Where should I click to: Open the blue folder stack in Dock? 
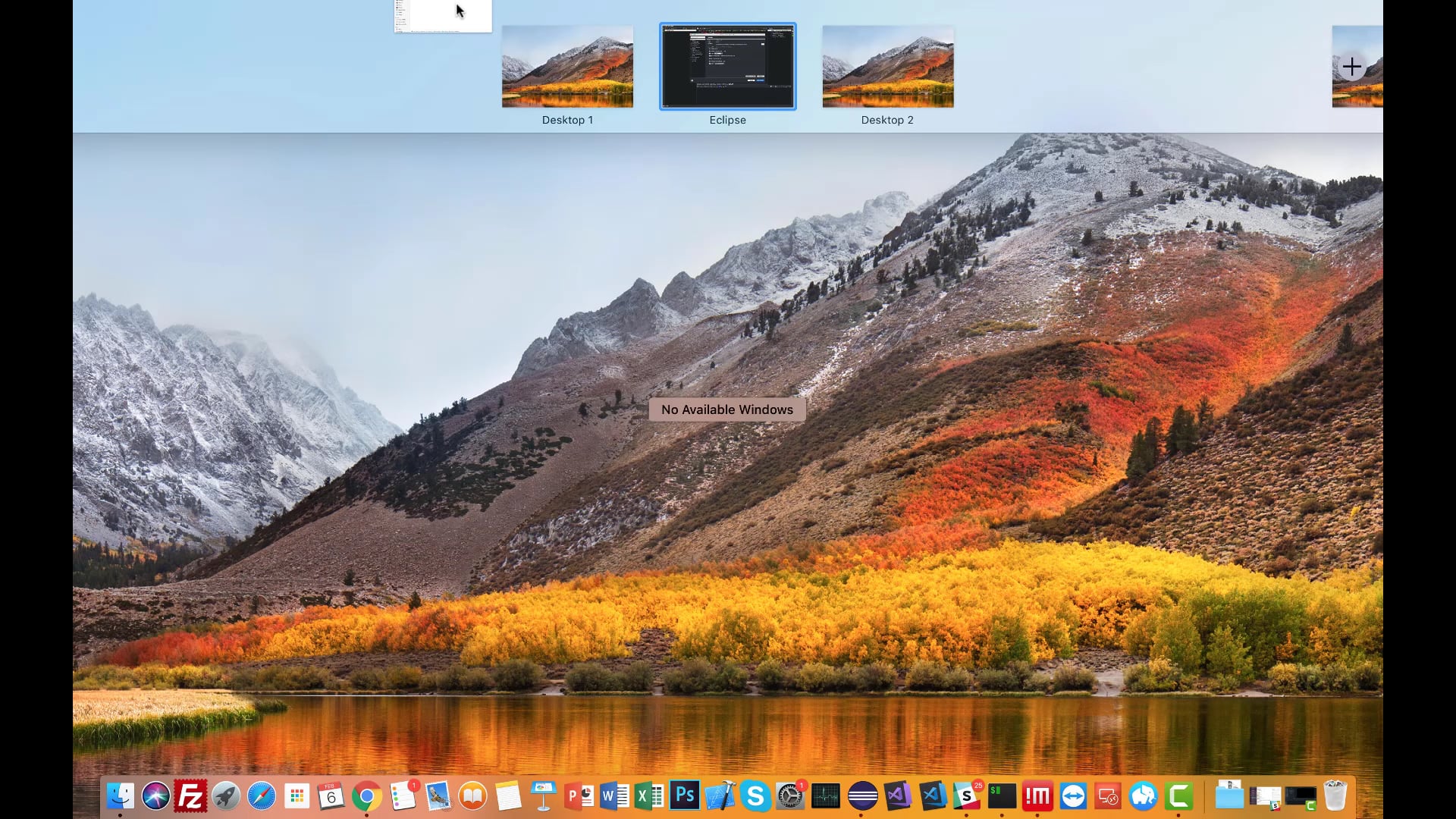click(1228, 796)
